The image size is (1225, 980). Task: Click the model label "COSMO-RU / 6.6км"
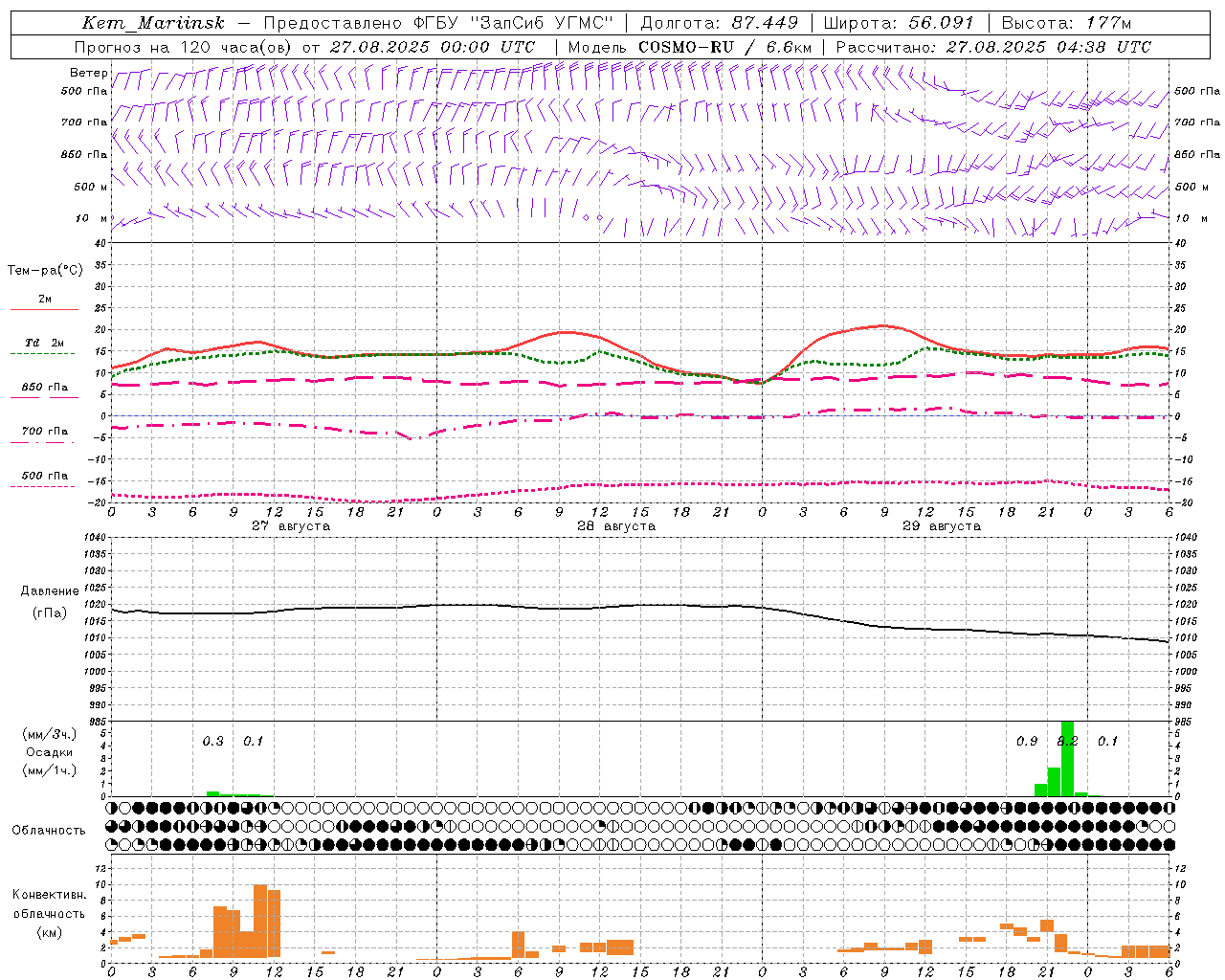coord(725,47)
